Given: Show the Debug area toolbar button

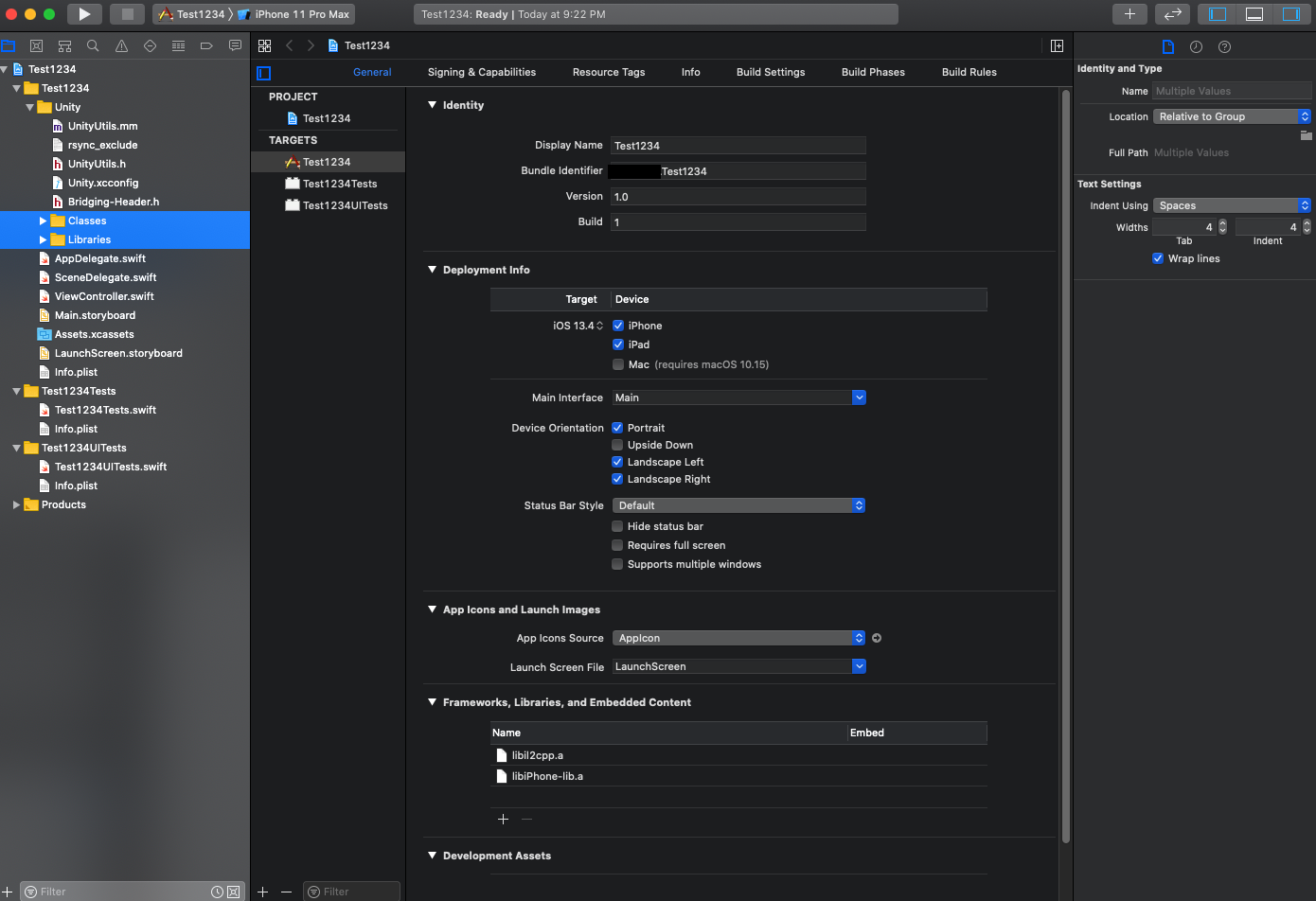Looking at the screenshot, I should [1254, 14].
